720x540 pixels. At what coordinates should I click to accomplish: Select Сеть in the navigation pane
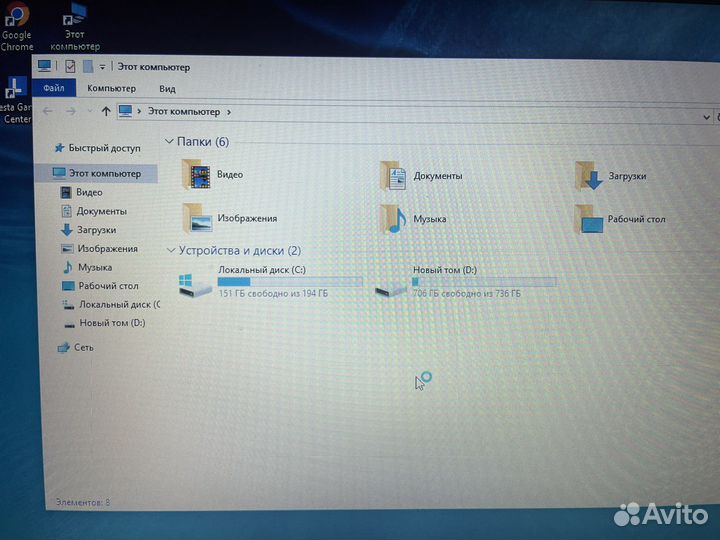tap(75, 348)
